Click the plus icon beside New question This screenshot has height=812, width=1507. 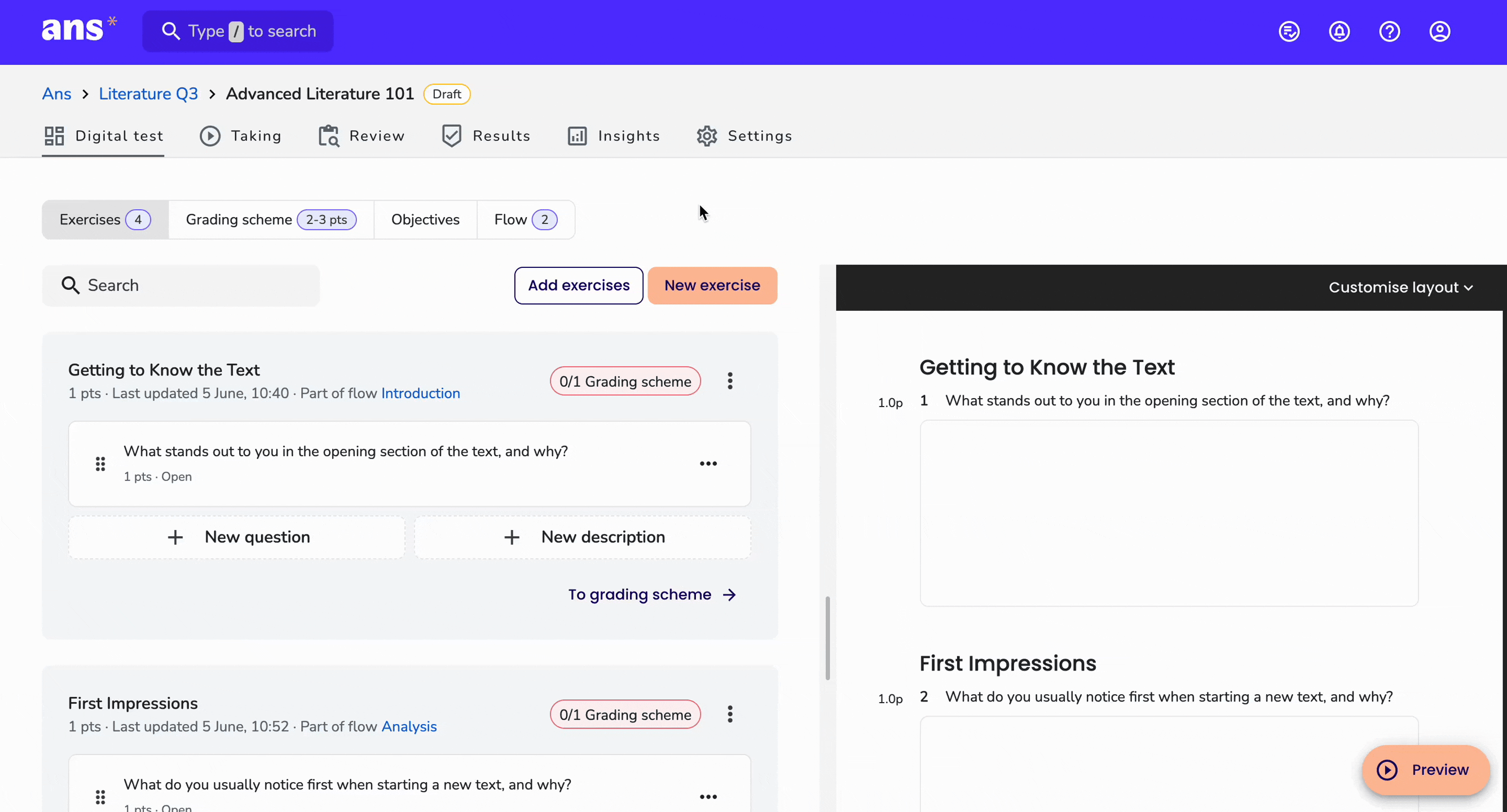(175, 537)
